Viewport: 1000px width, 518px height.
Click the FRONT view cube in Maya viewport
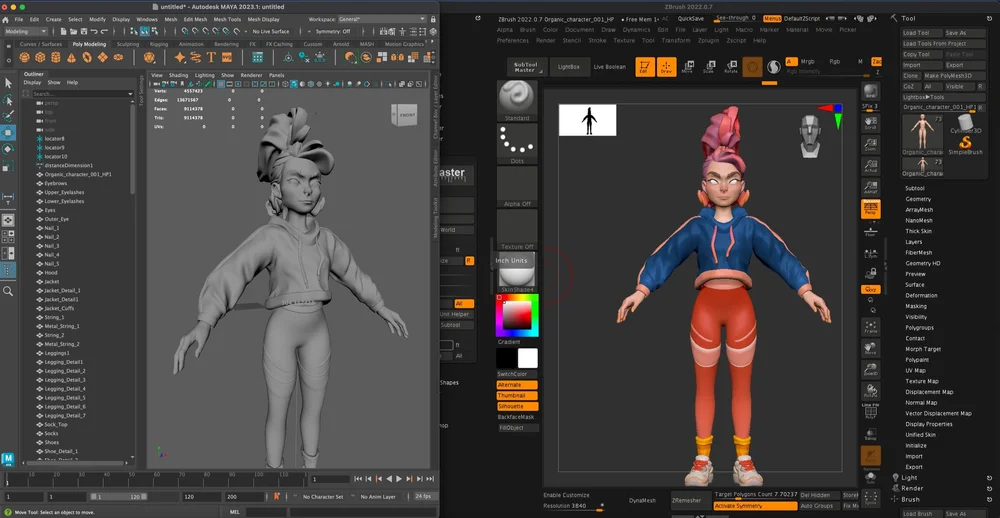coord(404,115)
